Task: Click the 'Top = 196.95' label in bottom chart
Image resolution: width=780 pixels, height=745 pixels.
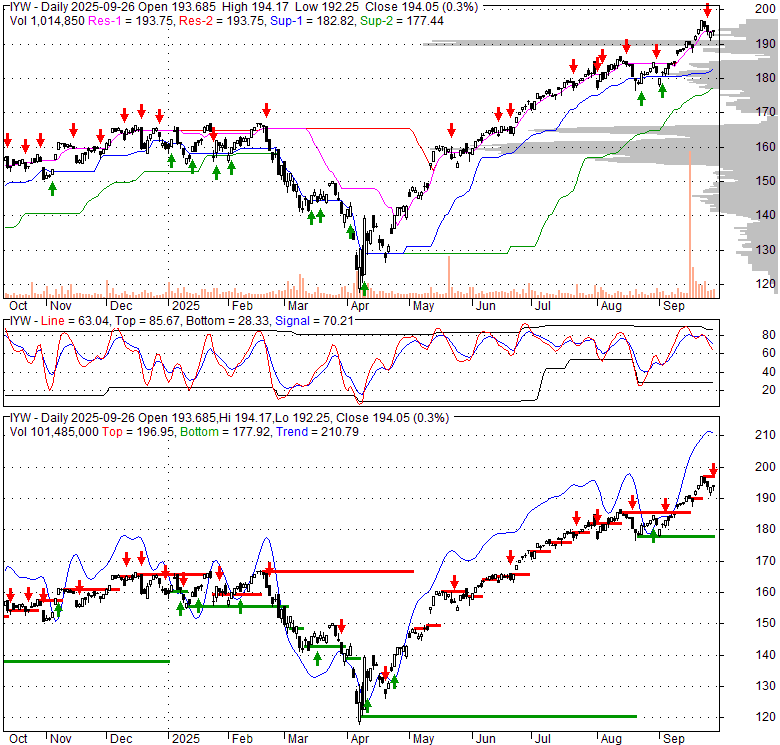Action: point(138,432)
